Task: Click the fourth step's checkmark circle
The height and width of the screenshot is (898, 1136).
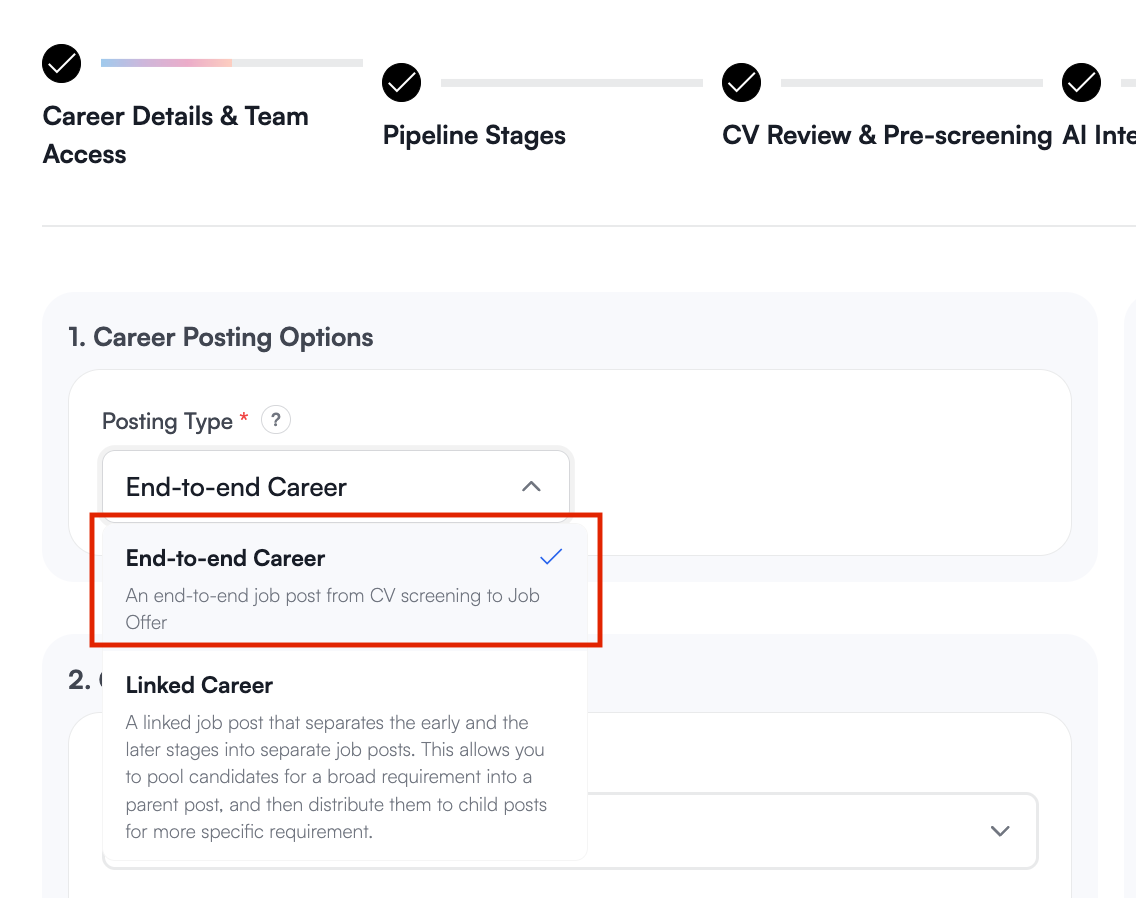Action: (x=1081, y=83)
